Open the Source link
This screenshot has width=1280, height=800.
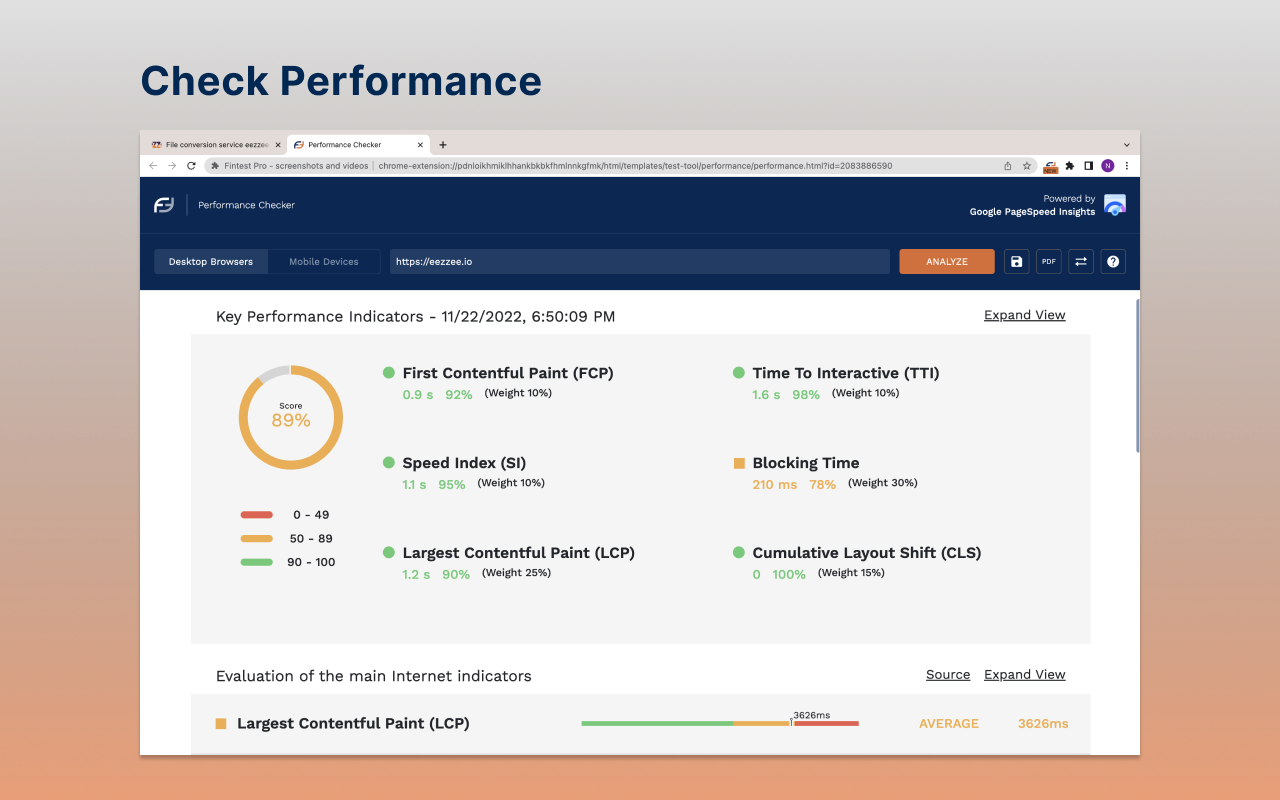(948, 675)
